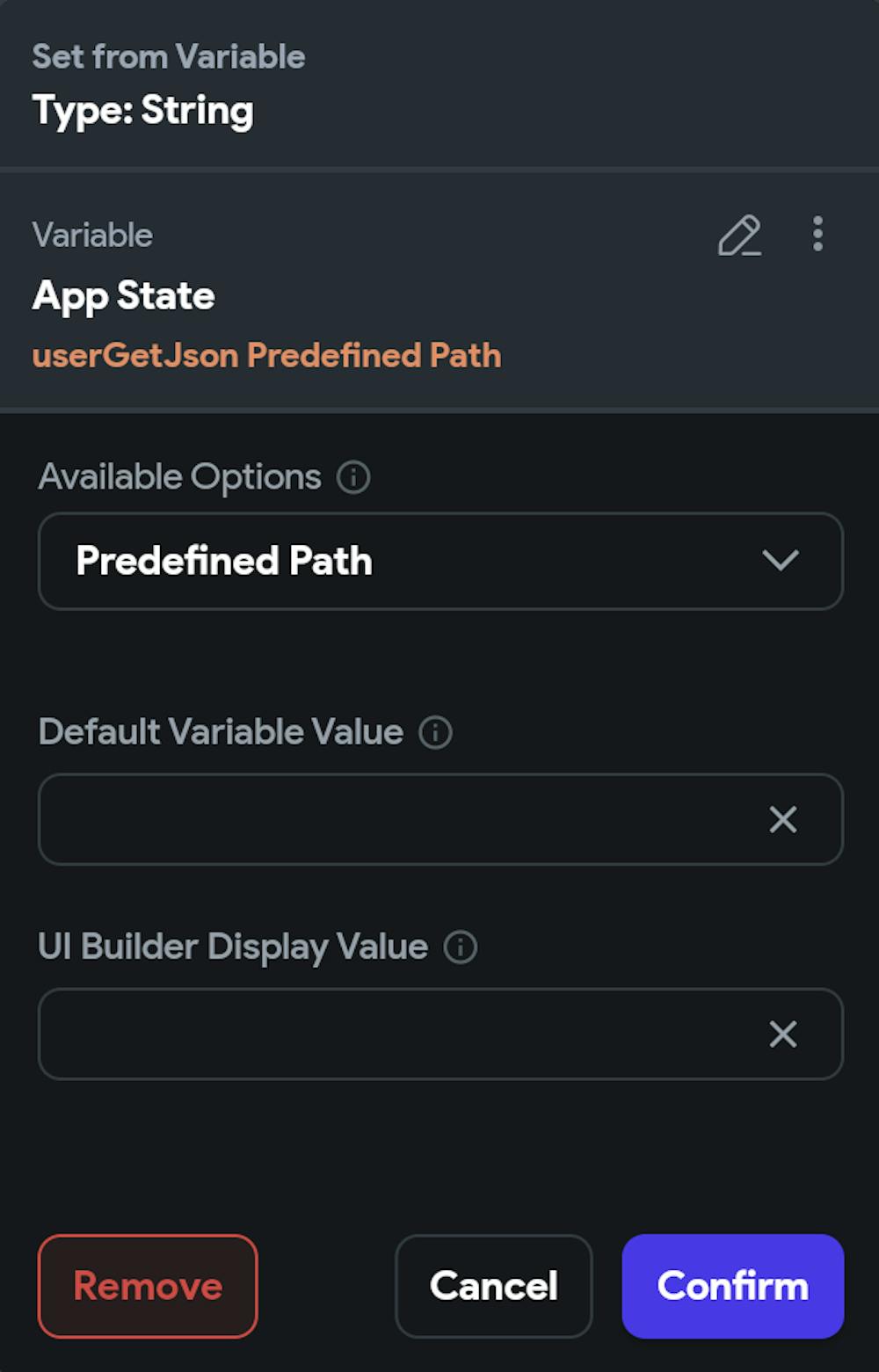Click the Variable section label
The image size is (879, 1372).
click(x=92, y=236)
